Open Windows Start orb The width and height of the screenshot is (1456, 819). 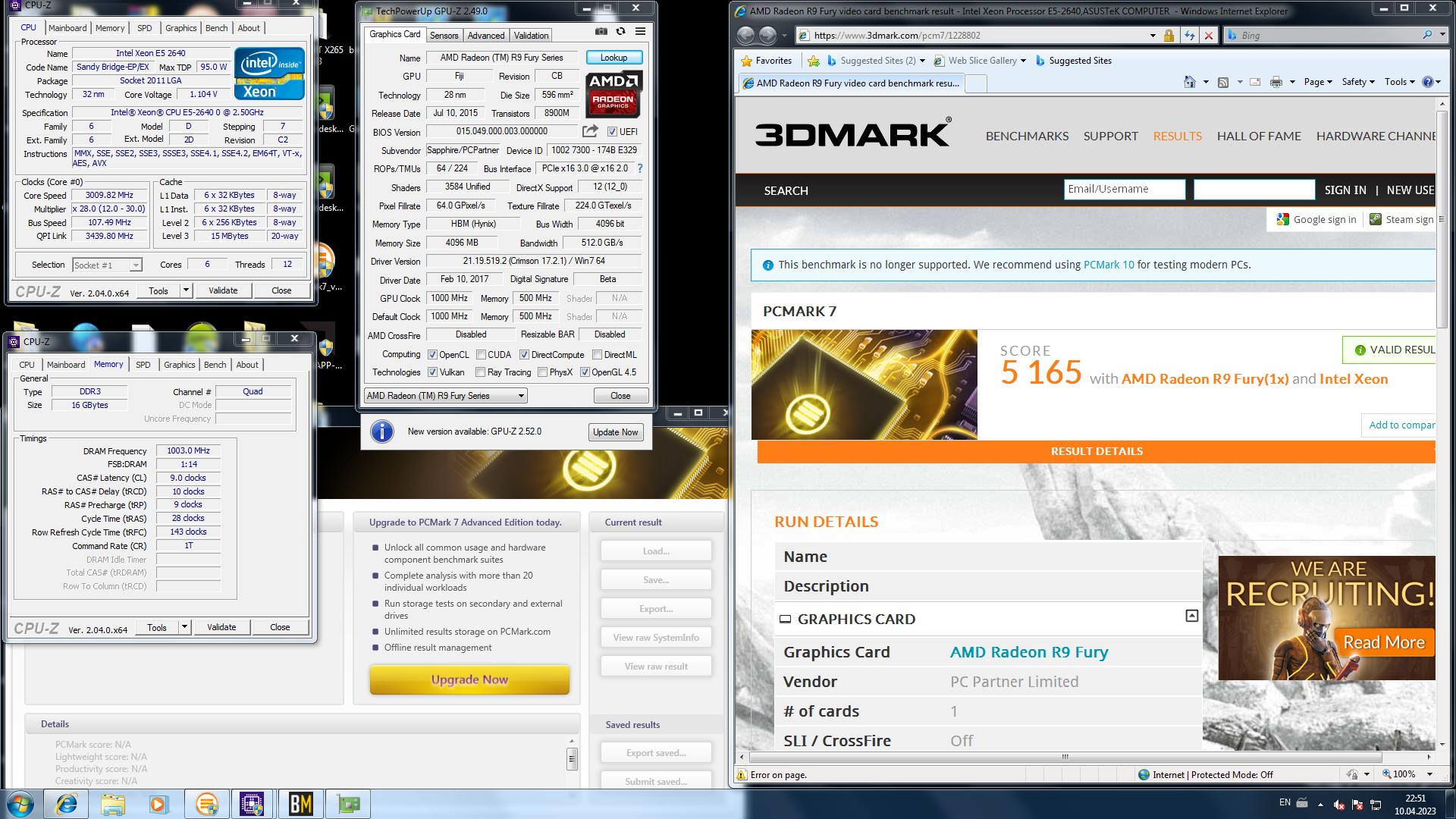21,804
